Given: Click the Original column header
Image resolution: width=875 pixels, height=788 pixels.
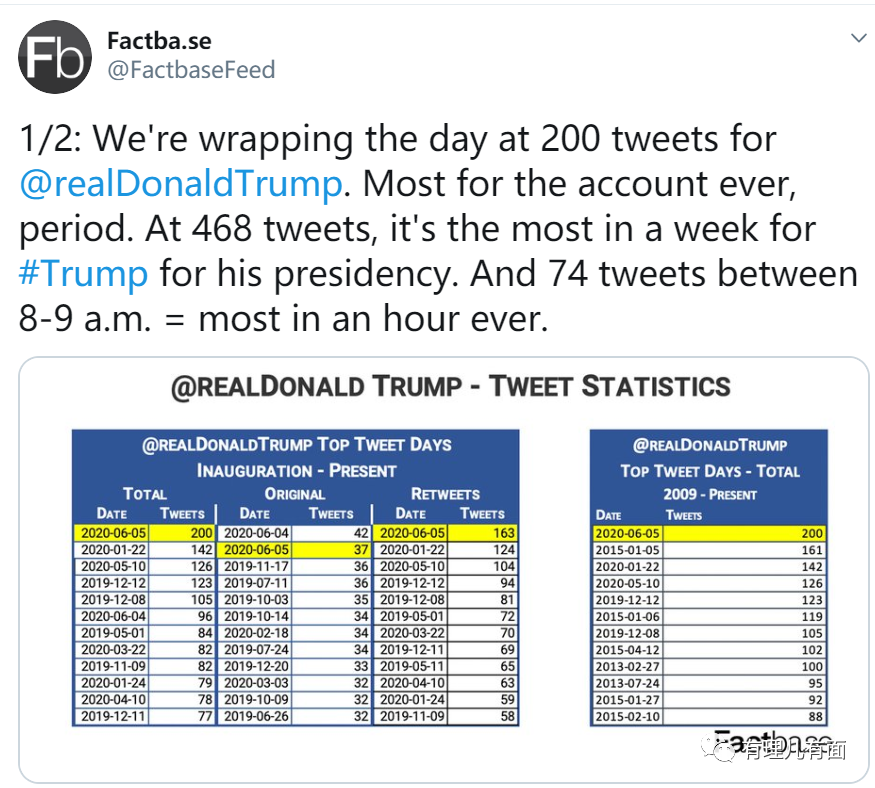Looking at the screenshot, I should pyautogui.click(x=295, y=494).
